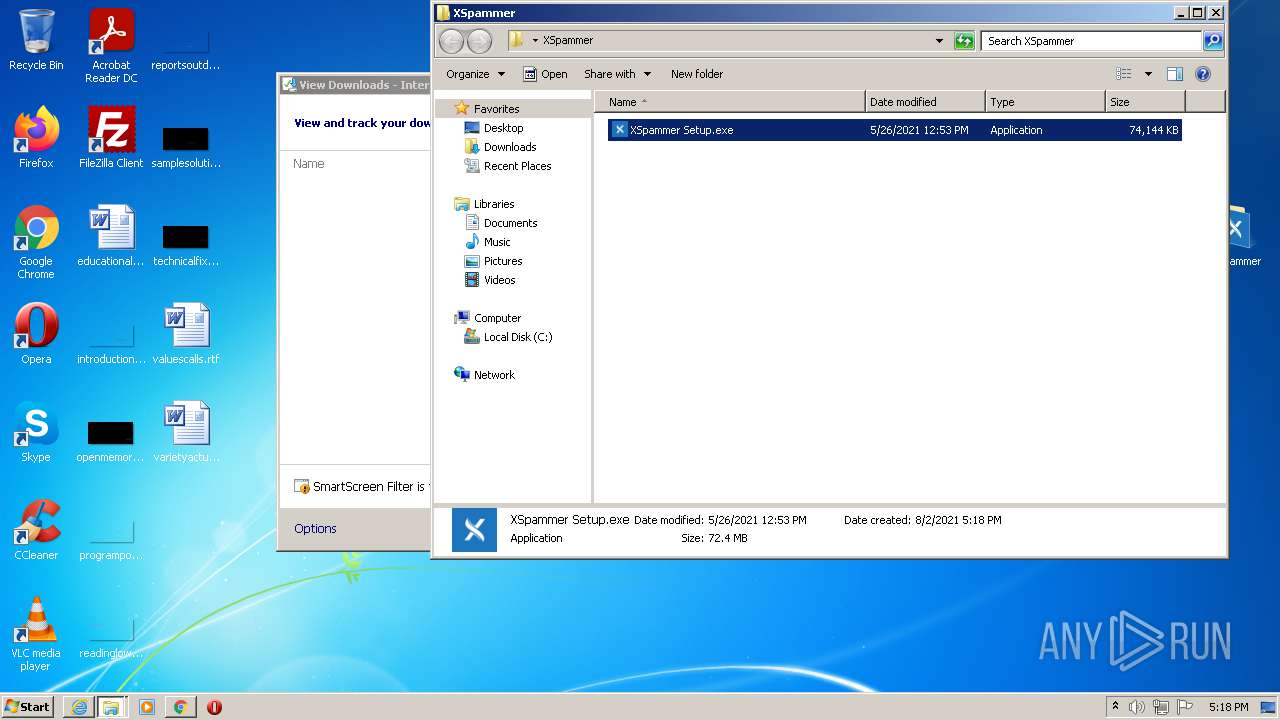Launch the Google Chrome desktop shortcut
The height and width of the screenshot is (720, 1280).
pos(36,242)
